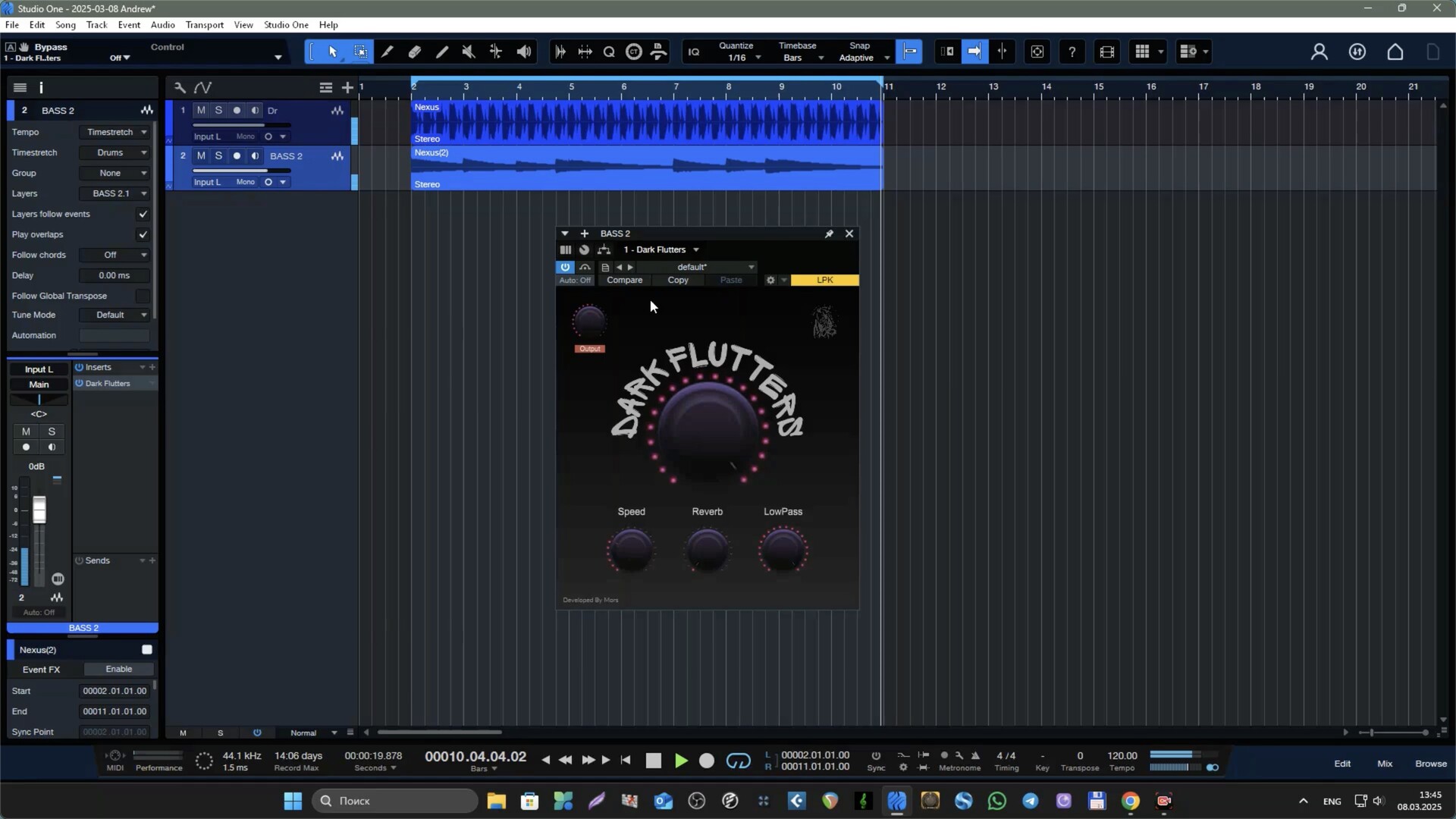Click Copy button in plugin window
The height and width of the screenshot is (819, 1456).
(x=678, y=280)
